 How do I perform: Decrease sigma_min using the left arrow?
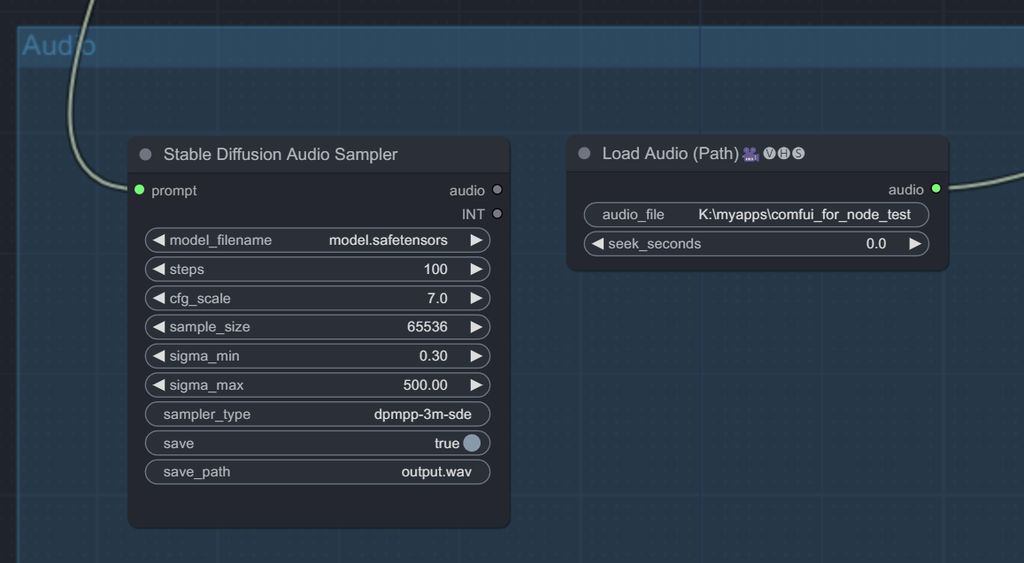pyautogui.click(x=159, y=356)
